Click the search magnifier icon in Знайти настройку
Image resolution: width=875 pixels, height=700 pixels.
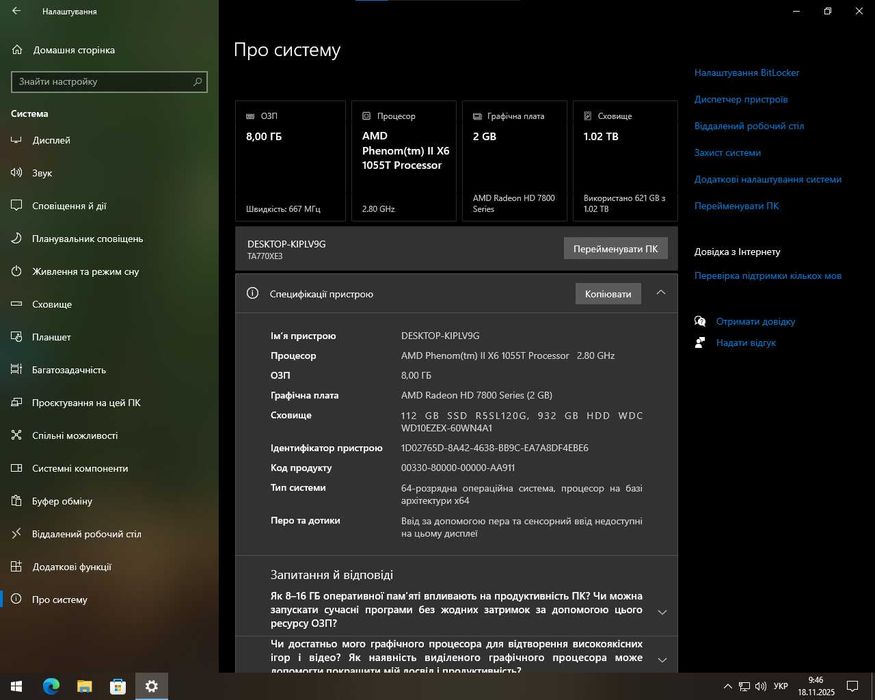tap(198, 81)
